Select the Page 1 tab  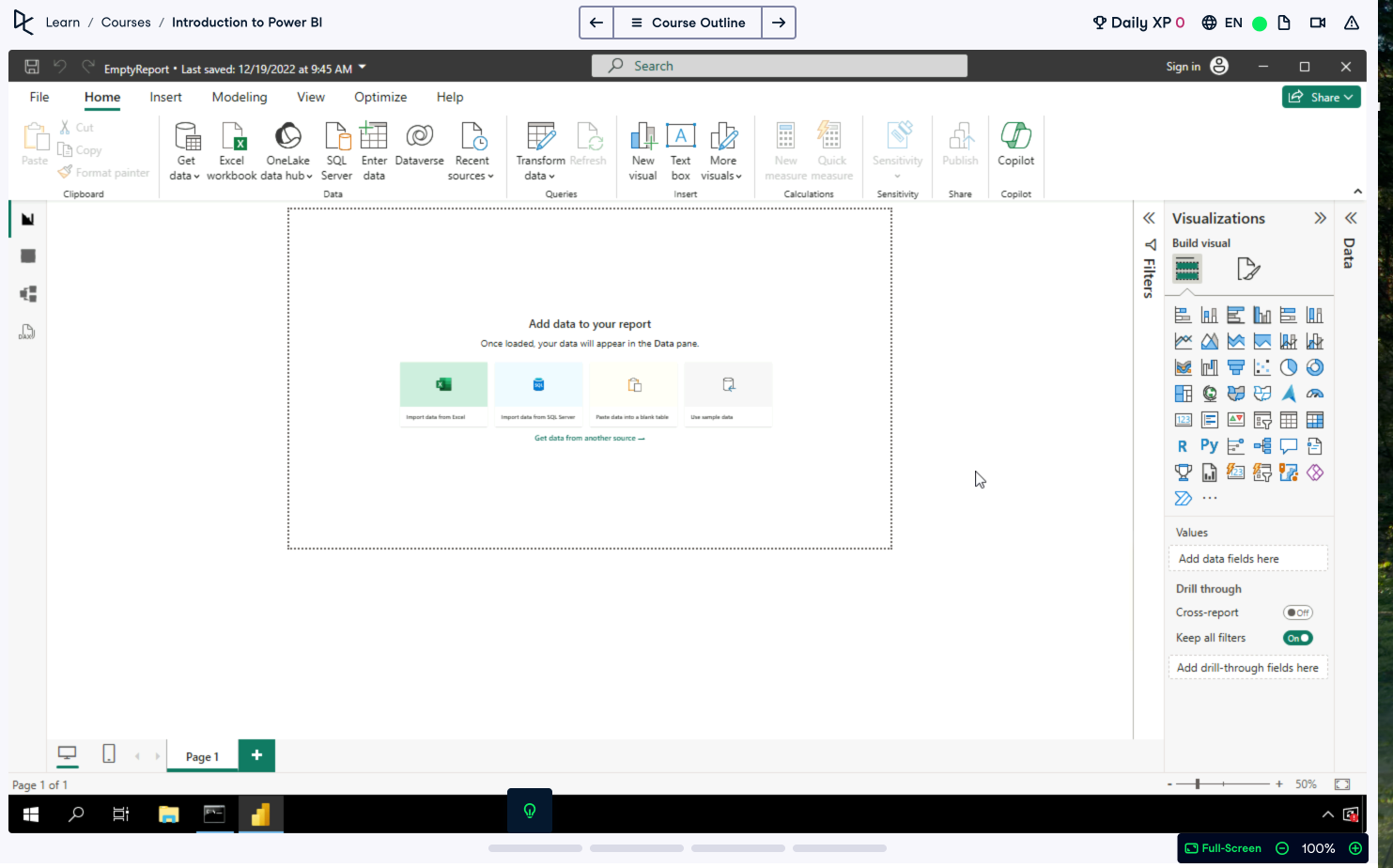point(202,756)
